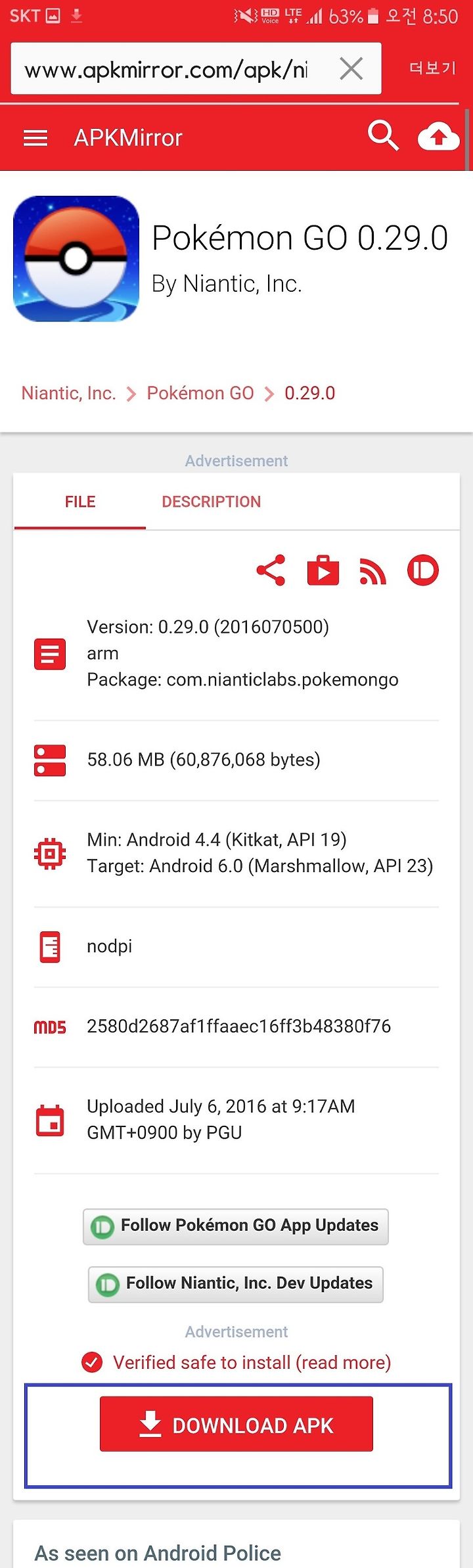Image resolution: width=473 pixels, height=1568 pixels.
Task: Tap the cloud upload icon
Action: 438,137
